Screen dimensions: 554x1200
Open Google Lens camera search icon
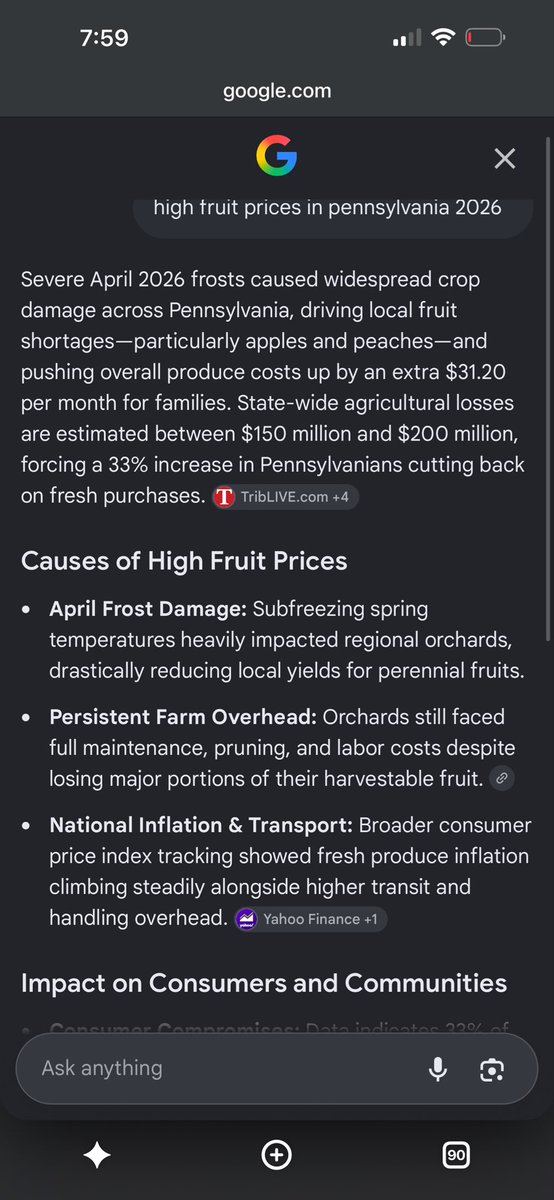491,1069
